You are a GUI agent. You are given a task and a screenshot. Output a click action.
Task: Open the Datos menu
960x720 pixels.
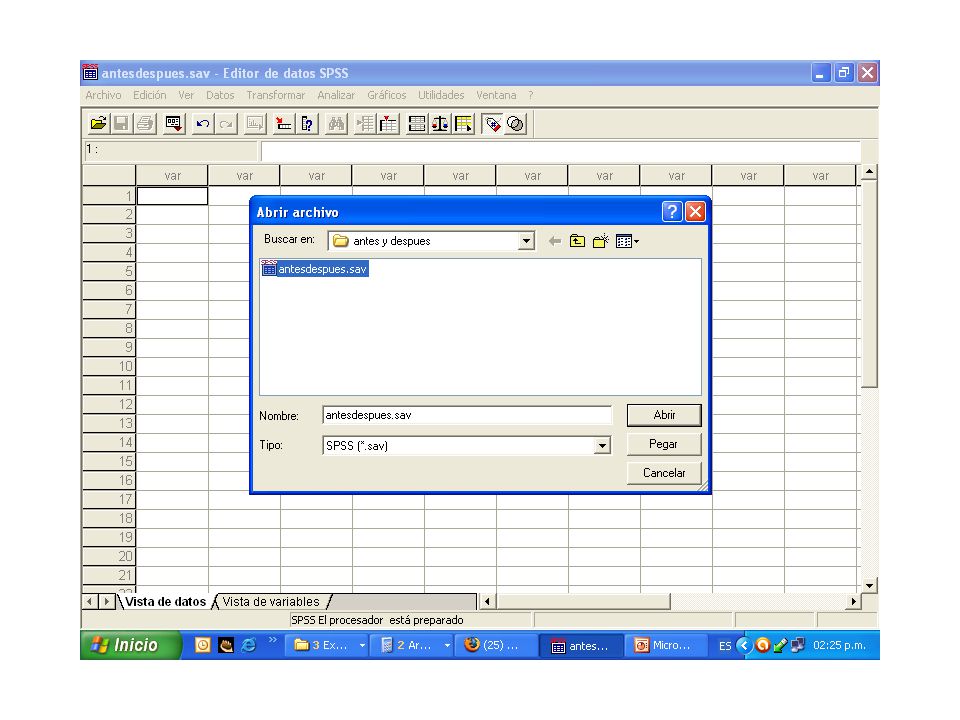(220, 95)
